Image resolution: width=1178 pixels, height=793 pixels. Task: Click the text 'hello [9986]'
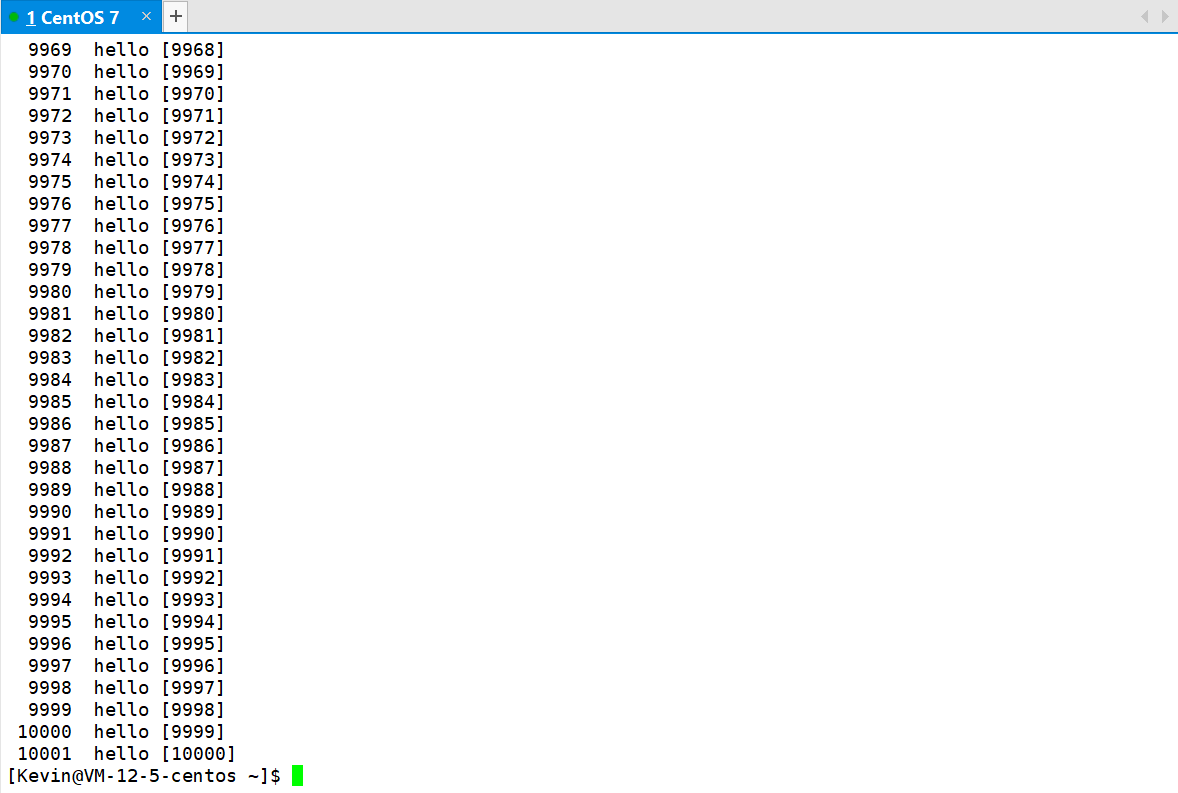[159, 446]
